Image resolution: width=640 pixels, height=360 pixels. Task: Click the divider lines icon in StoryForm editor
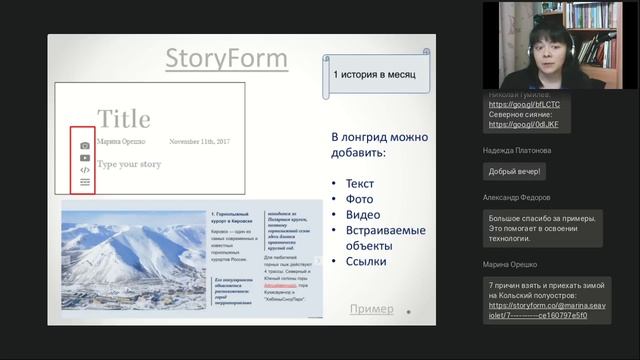pyautogui.click(x=85, y=182)
